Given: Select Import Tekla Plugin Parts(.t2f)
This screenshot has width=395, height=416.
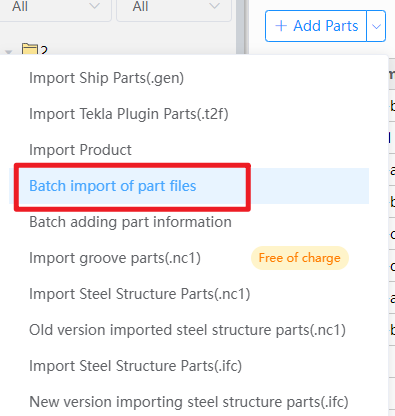Looking at the screenshot, I should pos(129,114).
